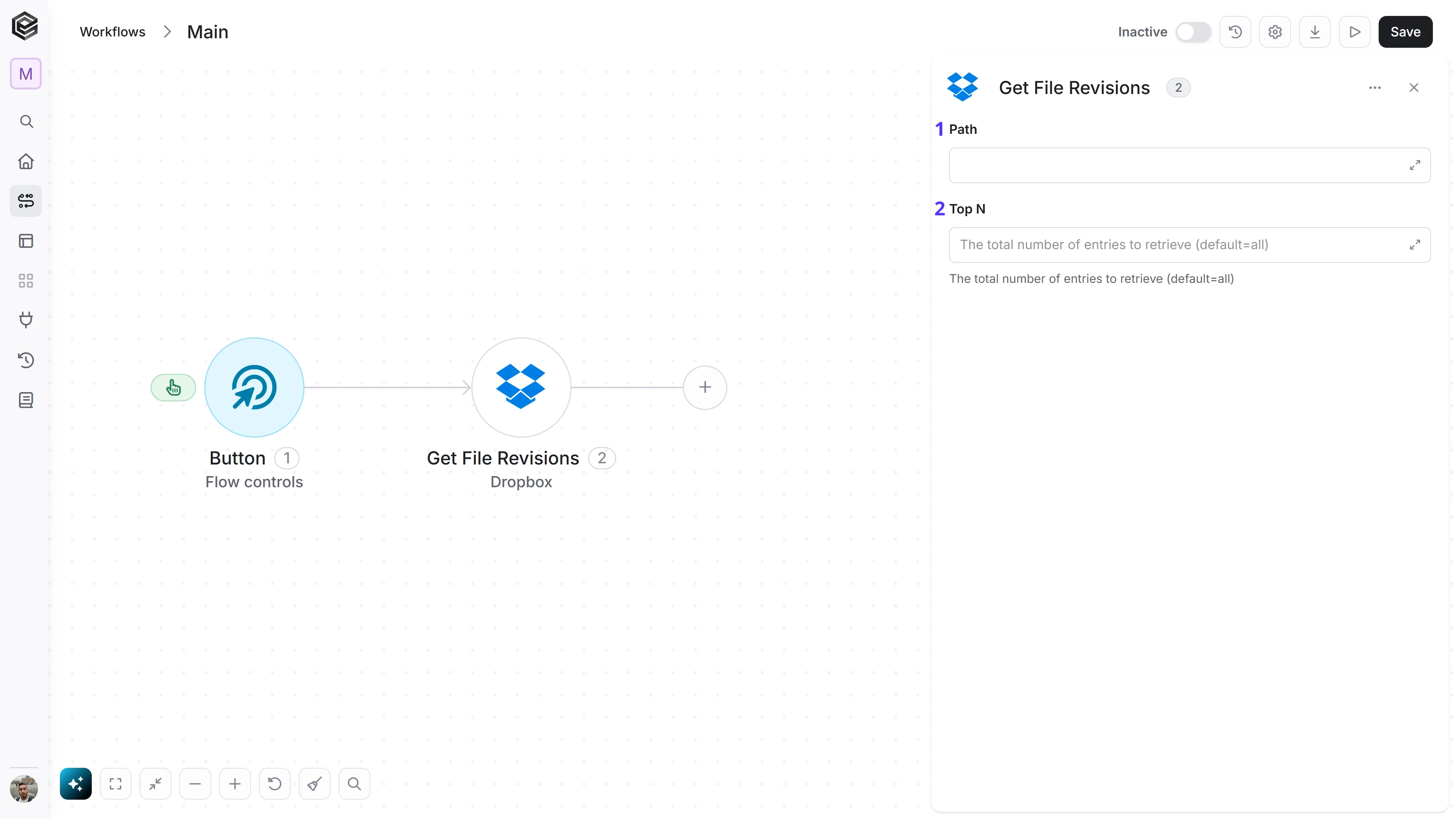Open the logs document sidebar icon
Image resolution: width=1456 pixels, height=819 pixels.
click(x=26, y=400)
